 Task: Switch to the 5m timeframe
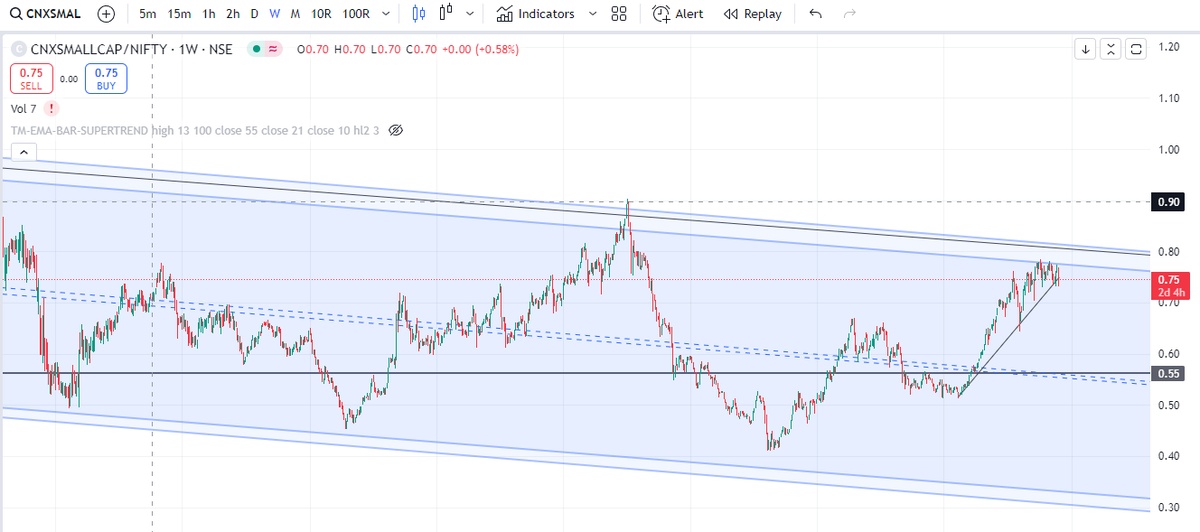pos(147,14)
